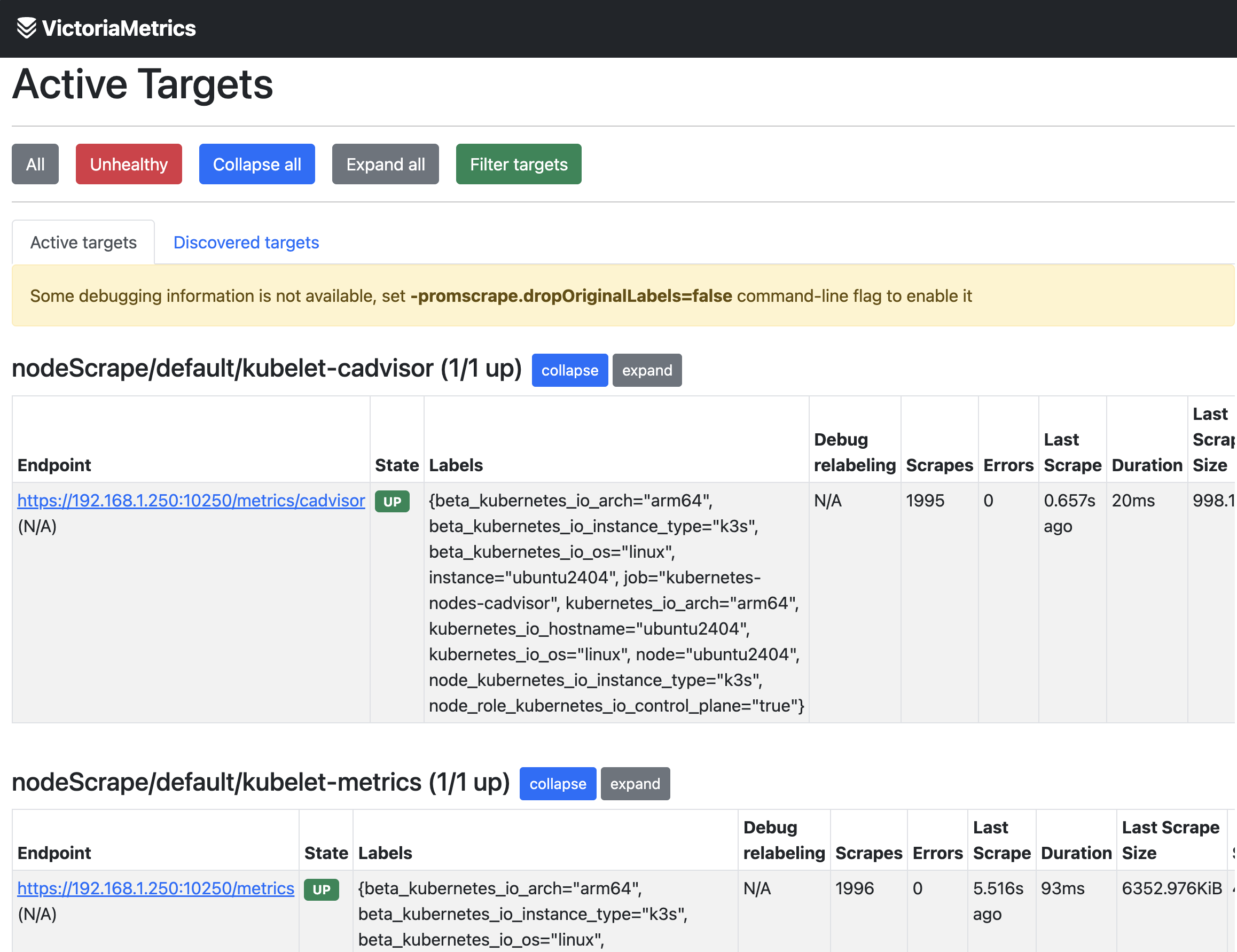Viewport: 1237px width, 952px height.
Task: Click the VictoriaMetrics logo icon
Action: click(26, 28)
